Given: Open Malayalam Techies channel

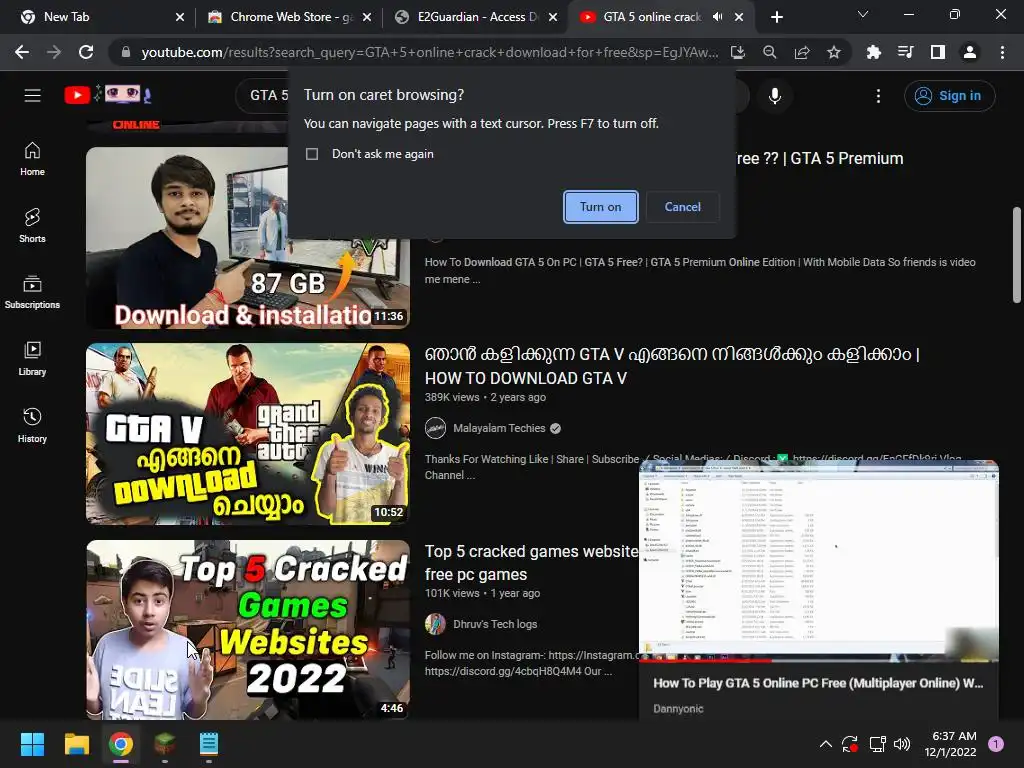Looking at the screenshot, I should tap(499, 428).
